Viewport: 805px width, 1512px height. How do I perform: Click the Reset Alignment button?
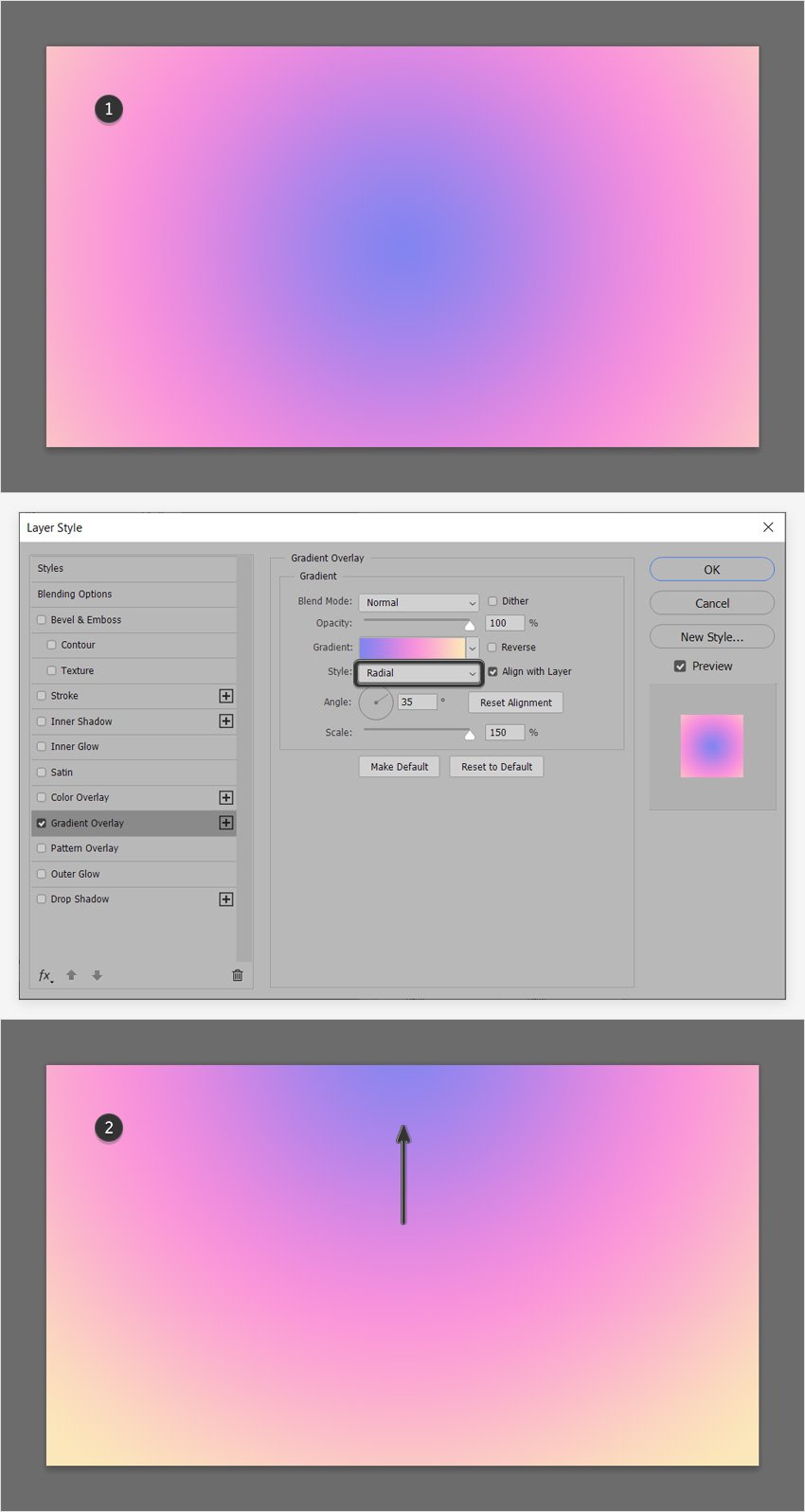(x=516, y=703)
